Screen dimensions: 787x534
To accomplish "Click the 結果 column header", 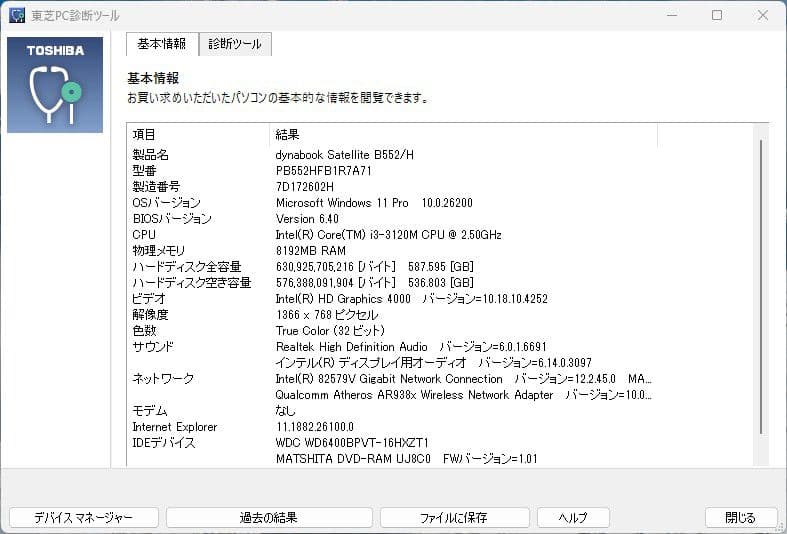I will click(463, 135).
